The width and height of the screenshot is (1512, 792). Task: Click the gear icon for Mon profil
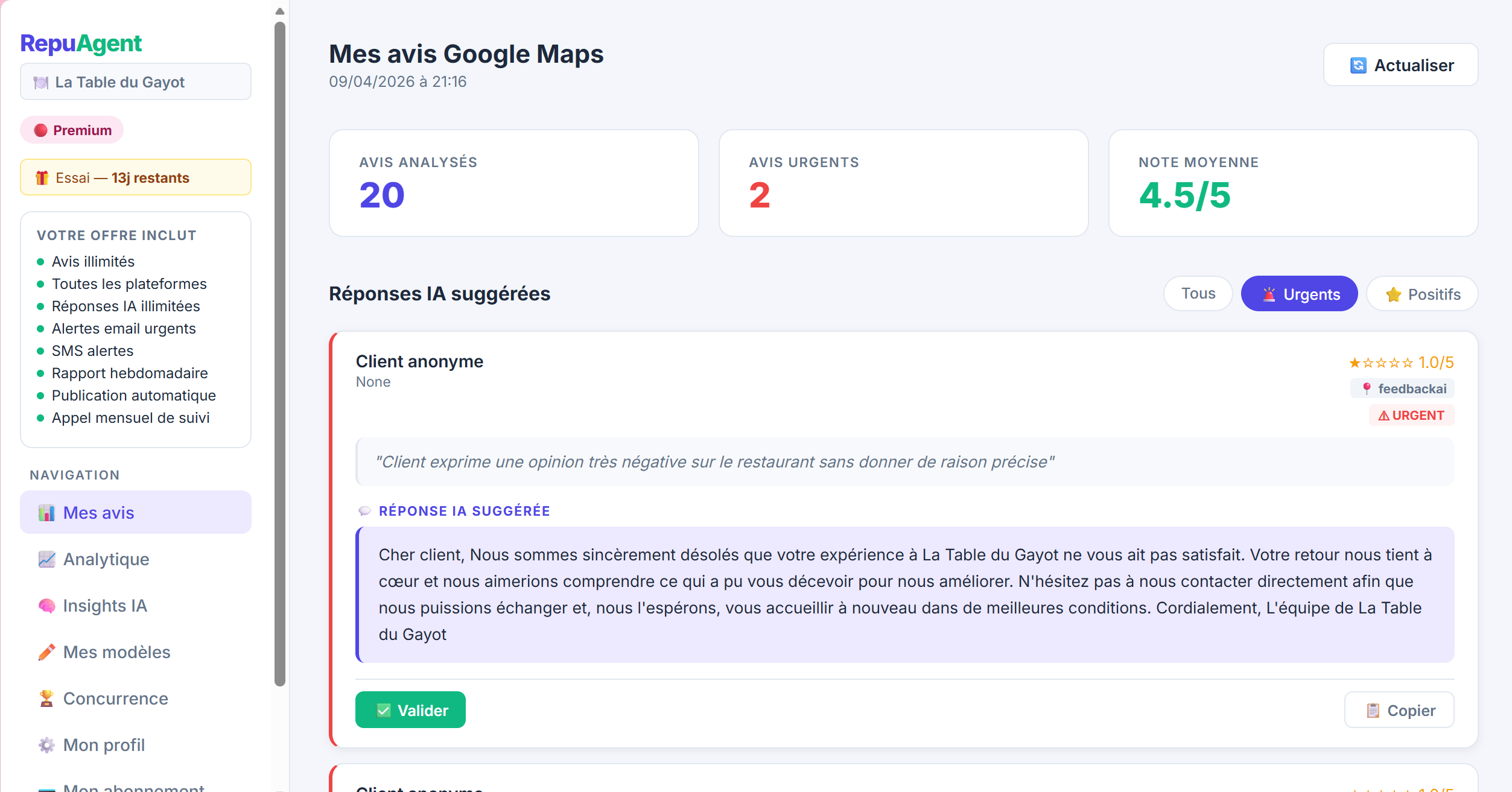[x=46, y=745]
